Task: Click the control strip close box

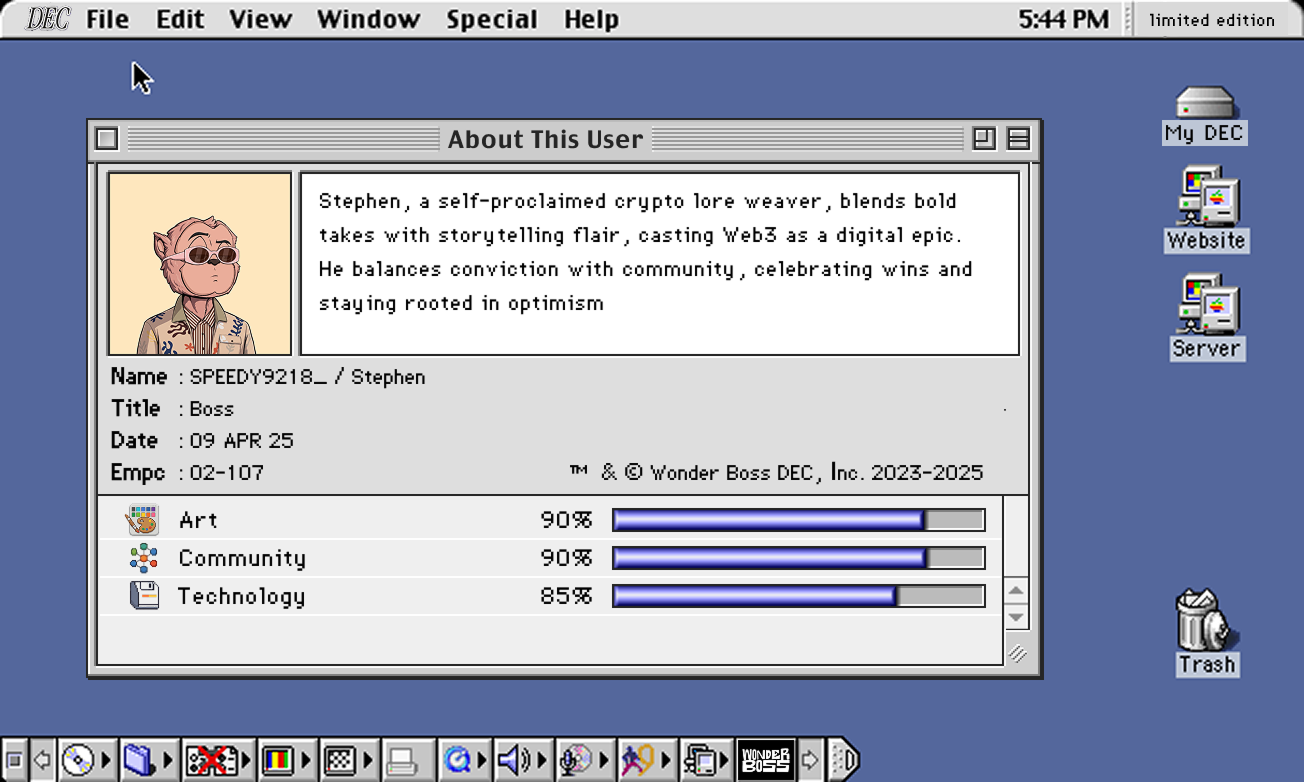Action: (x=15, y=761)
